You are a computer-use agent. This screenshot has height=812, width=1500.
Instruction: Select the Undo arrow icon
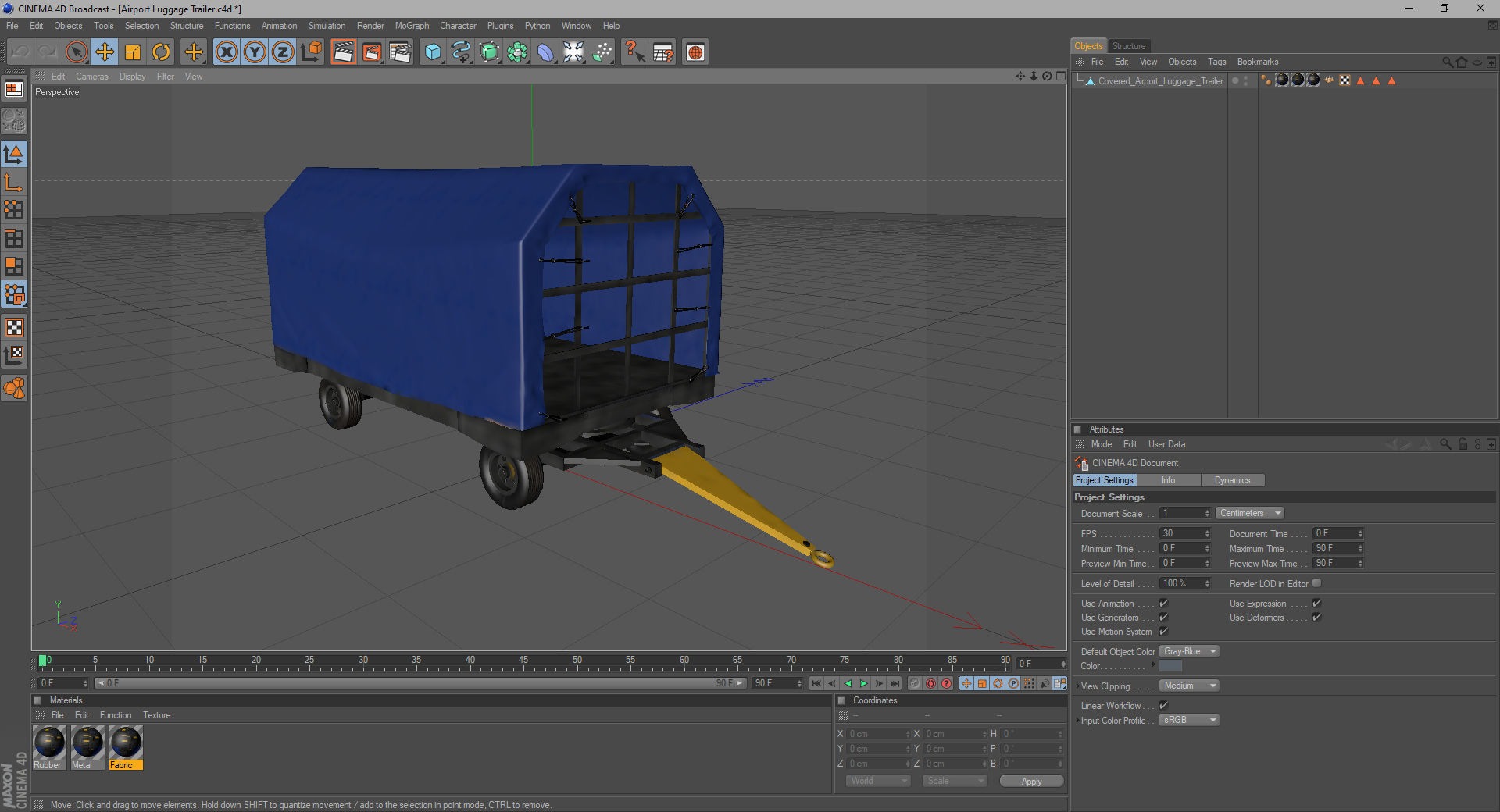(x=20, y=52)
